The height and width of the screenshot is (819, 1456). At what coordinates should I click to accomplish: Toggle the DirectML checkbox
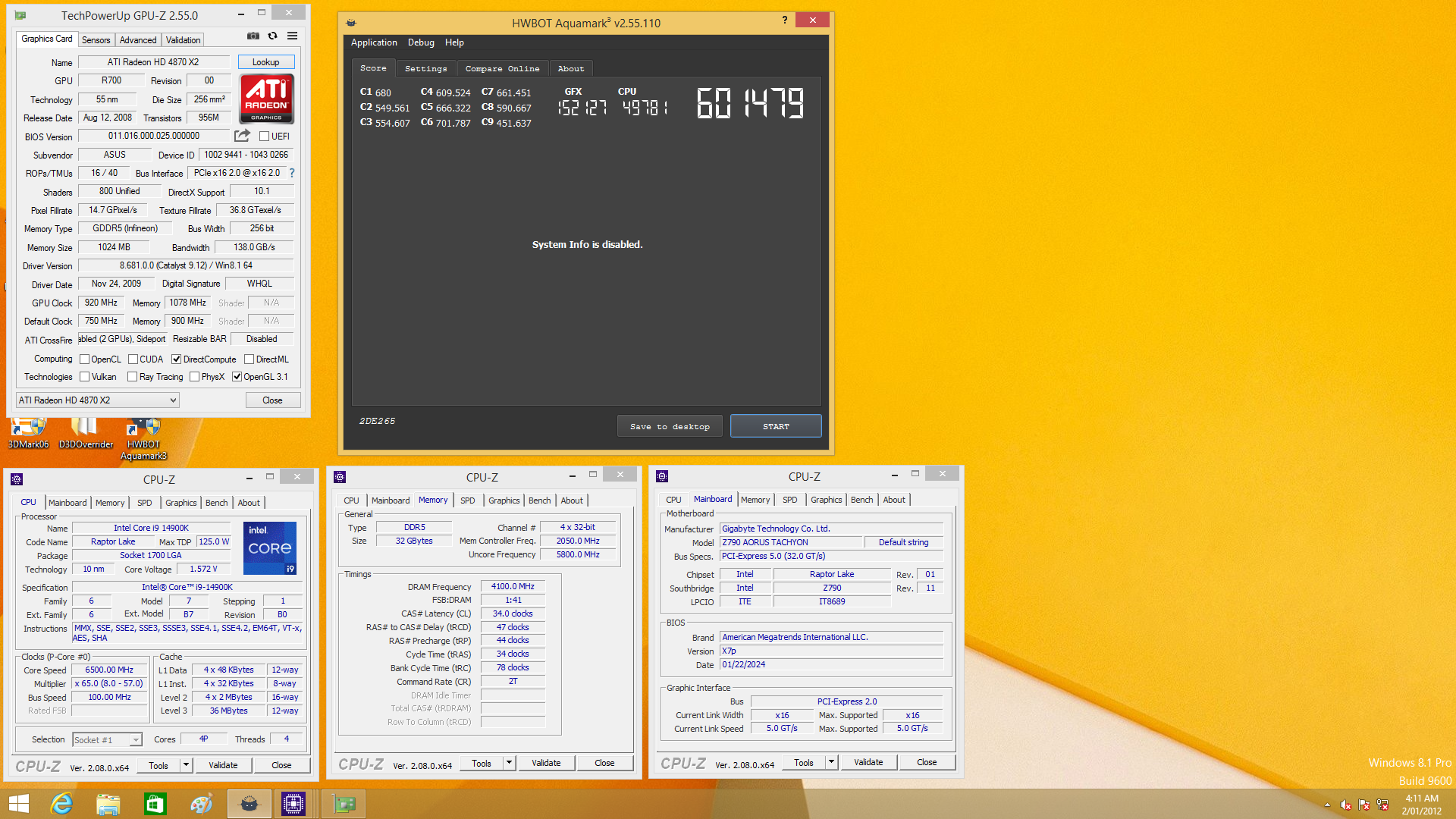click(249, 359)
